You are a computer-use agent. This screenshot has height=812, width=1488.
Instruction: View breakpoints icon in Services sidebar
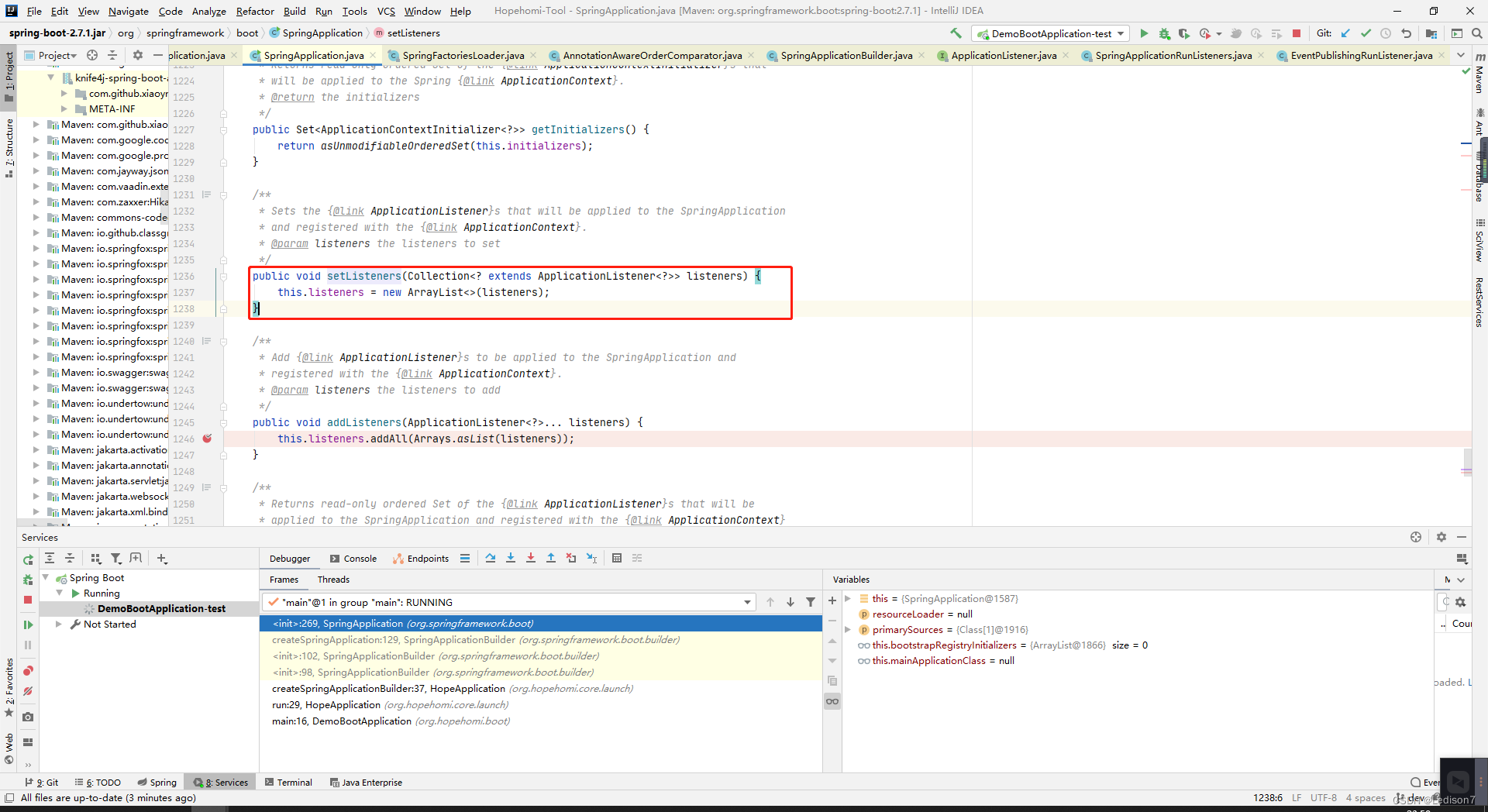(x=28, y=670)
